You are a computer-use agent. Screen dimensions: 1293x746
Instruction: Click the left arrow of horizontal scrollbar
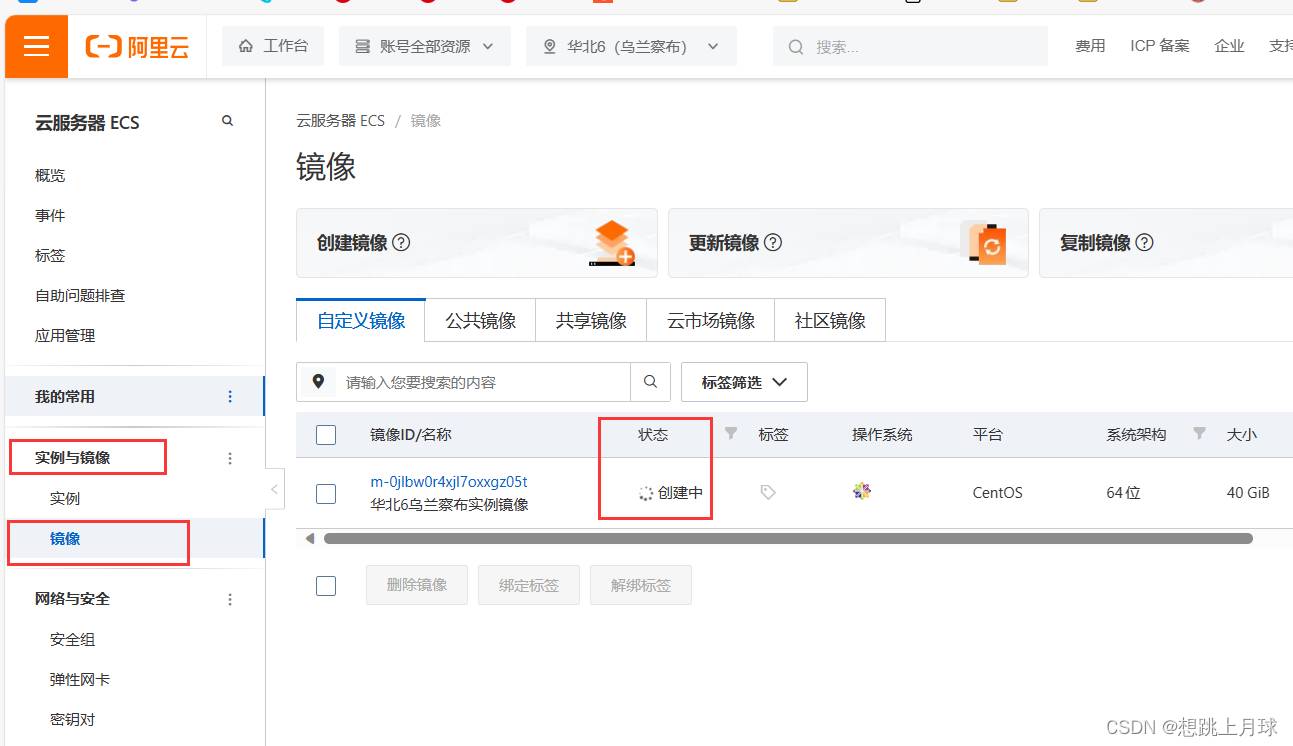pos(309,538)
